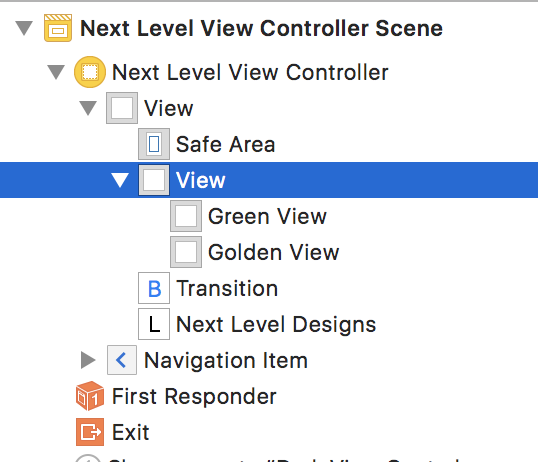The width and height of the screenshot is (538, 462).
Task: Expand the Navigation Item row
Action: [88, 360]
